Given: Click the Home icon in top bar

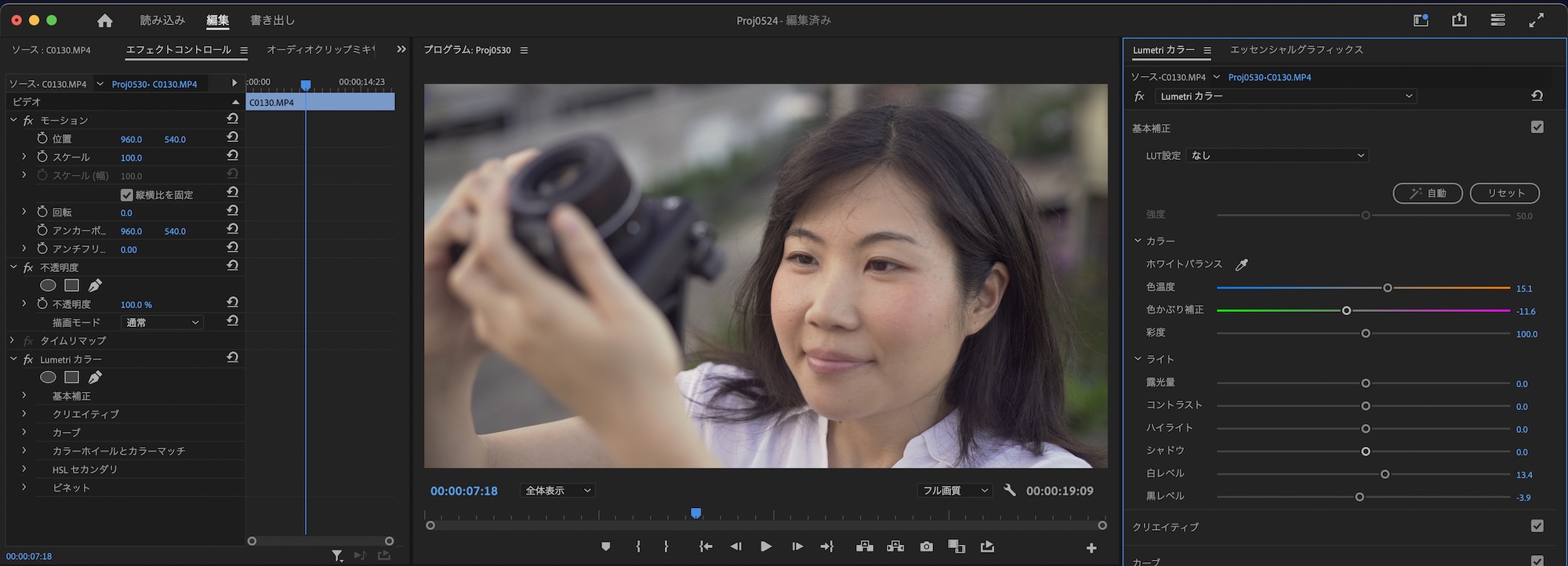Looking at the screenshot, I should (x=104, y=20).
